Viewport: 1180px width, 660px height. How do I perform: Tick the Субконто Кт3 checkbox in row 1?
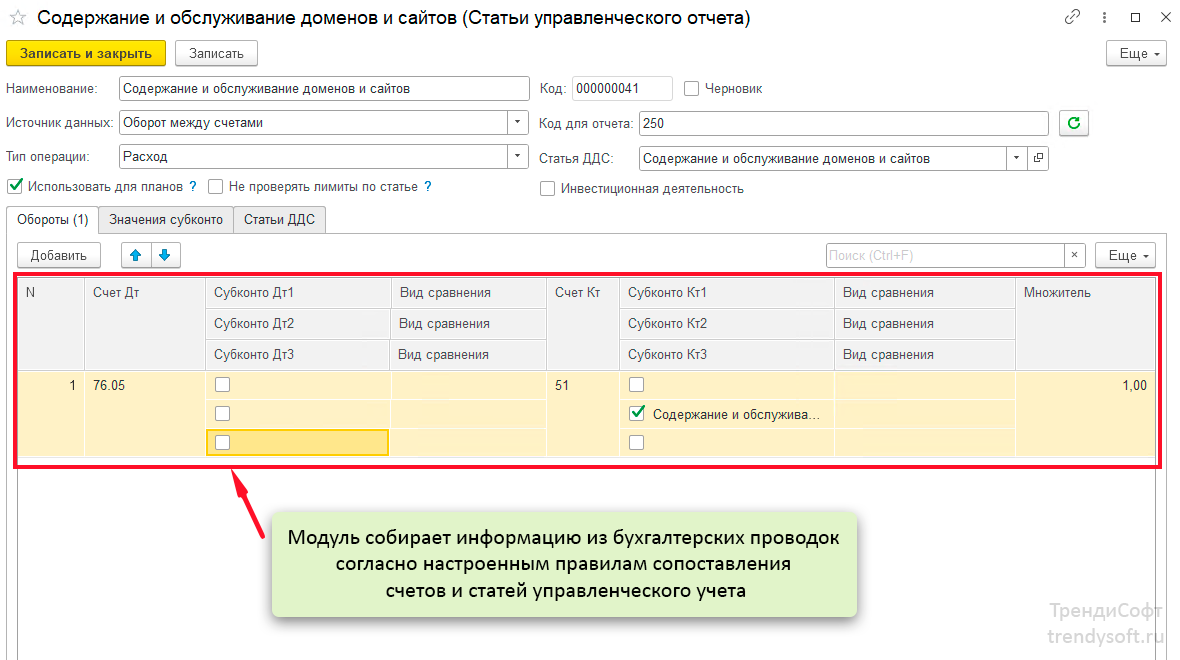tap(637, 443)
